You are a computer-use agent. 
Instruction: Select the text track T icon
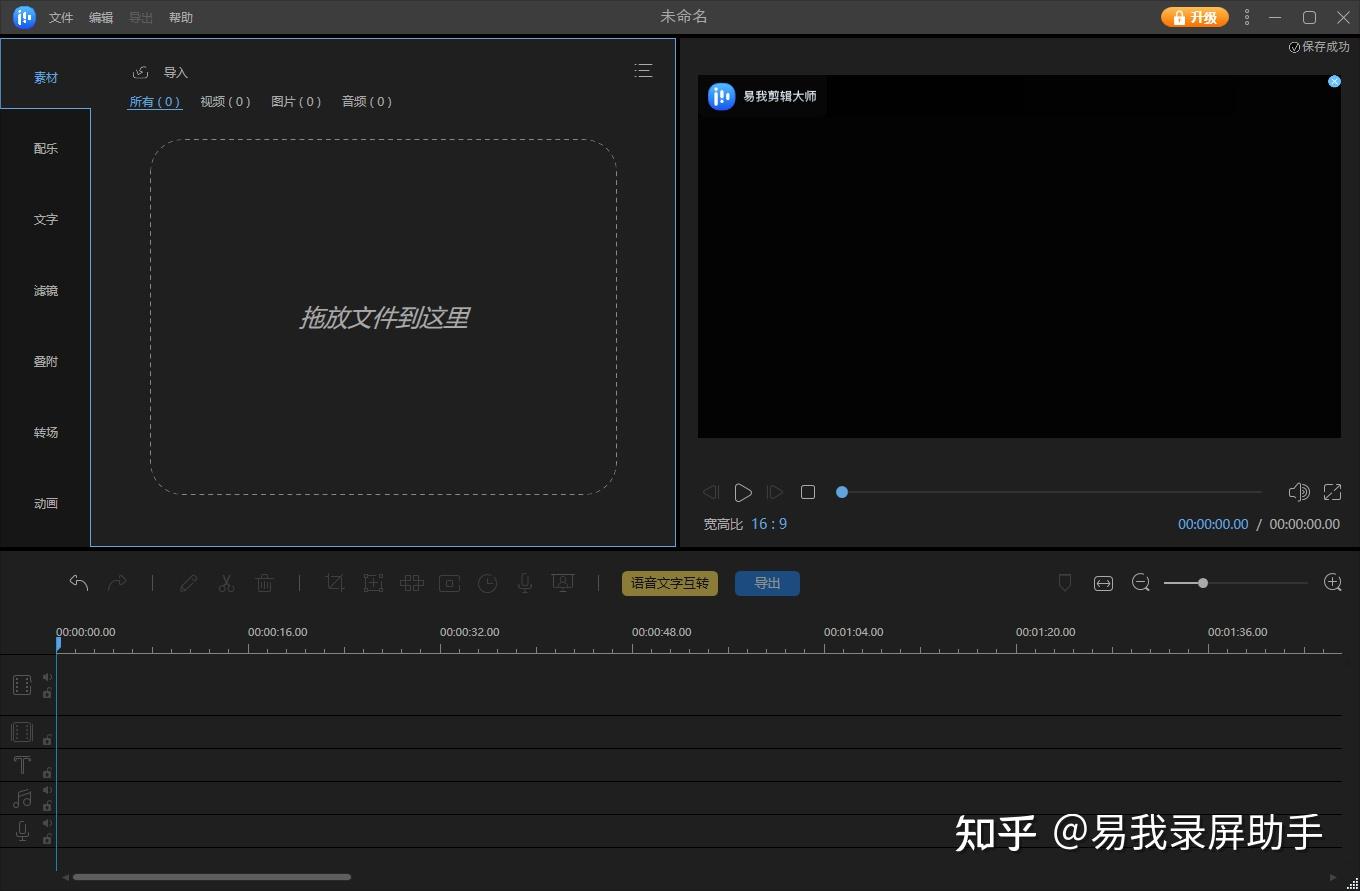coord(22,765)
